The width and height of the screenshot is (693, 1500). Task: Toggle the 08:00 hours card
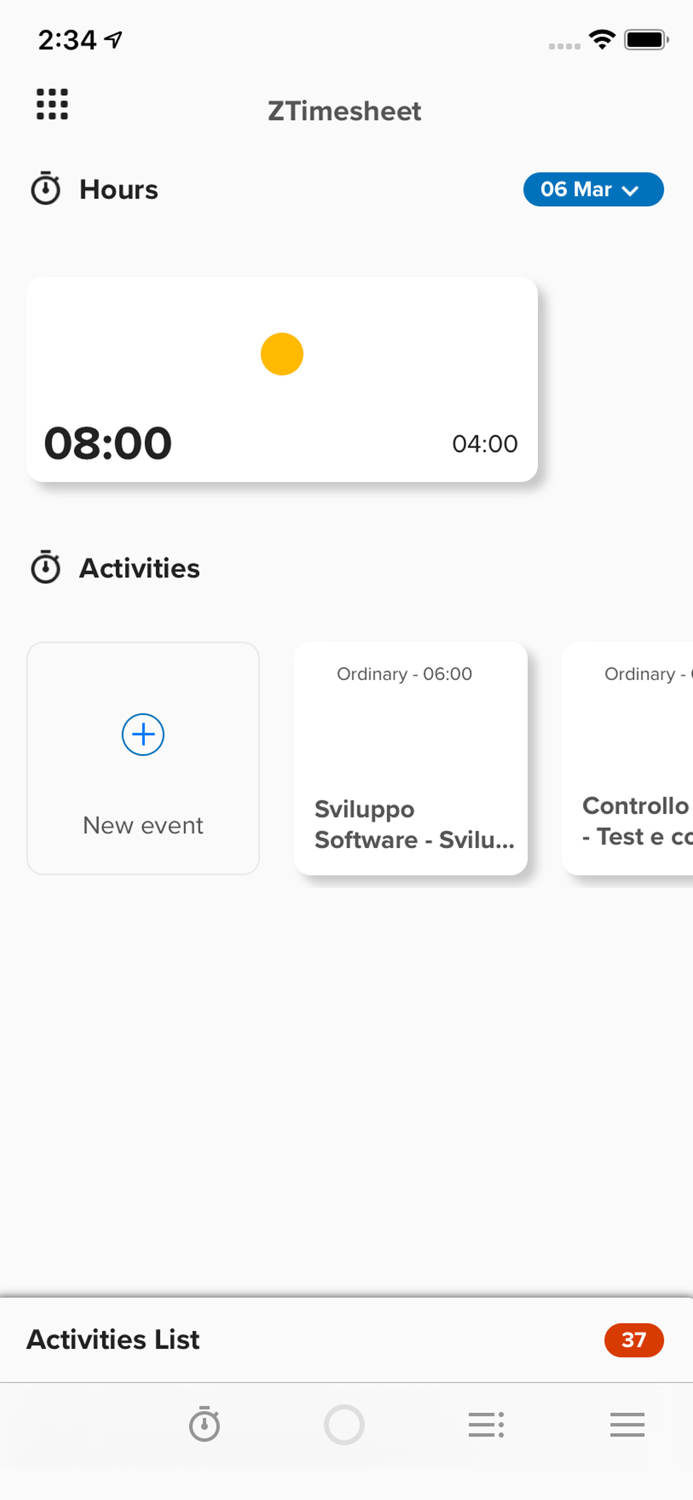click(x=106, y=443)
